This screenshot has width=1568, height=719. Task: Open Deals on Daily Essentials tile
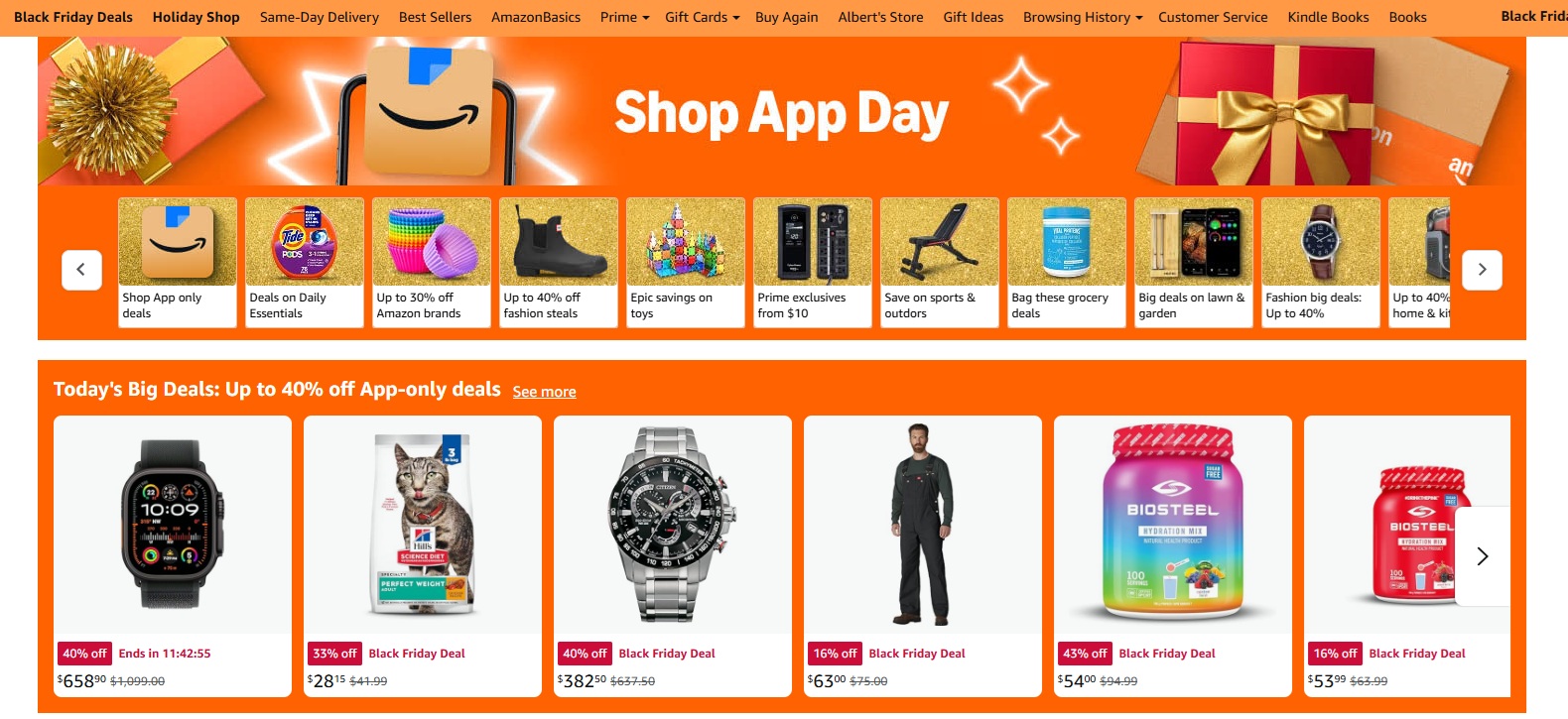(305, 262)
